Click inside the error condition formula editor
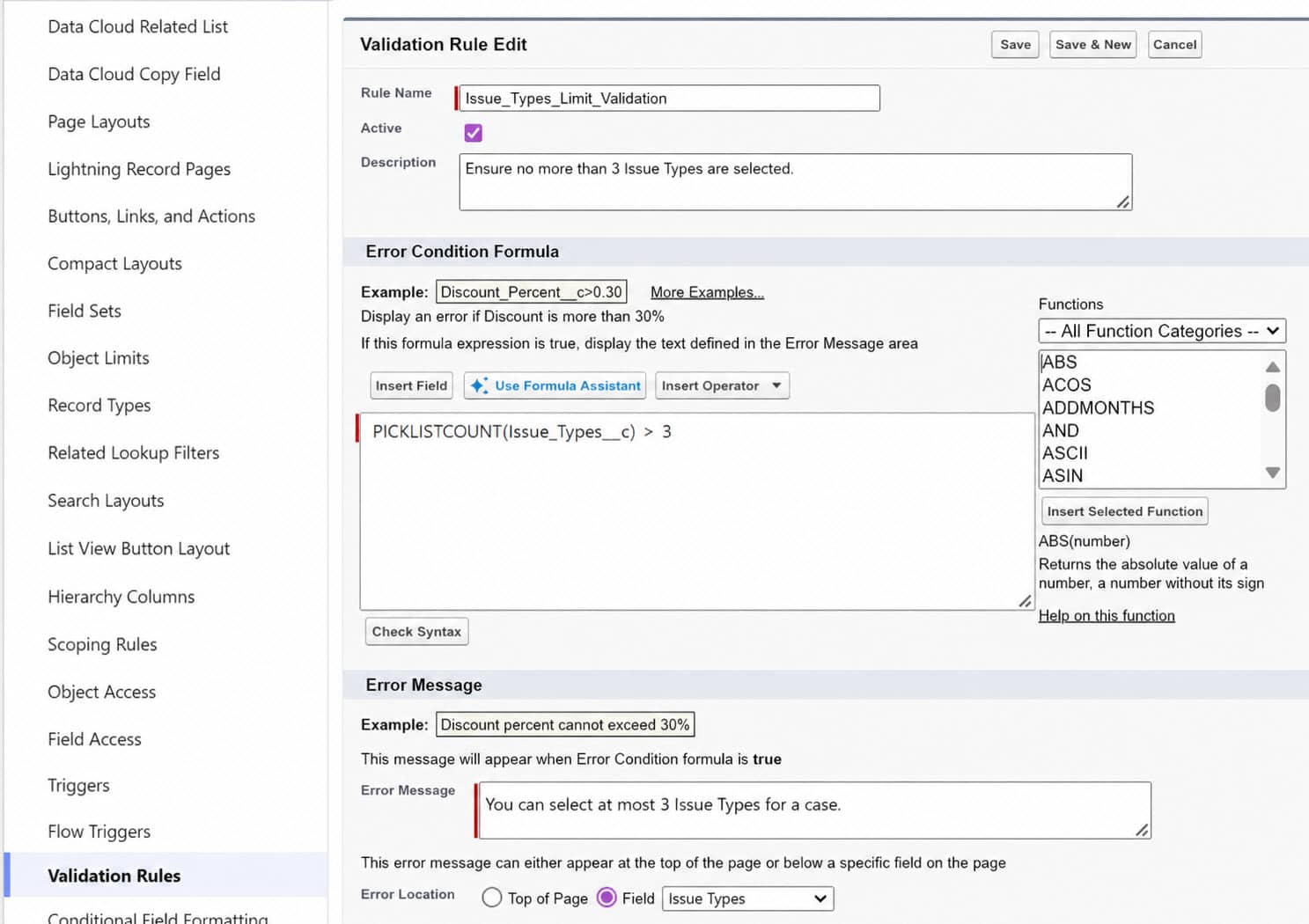Screen dimensions: 1309x924 [696, 511]
